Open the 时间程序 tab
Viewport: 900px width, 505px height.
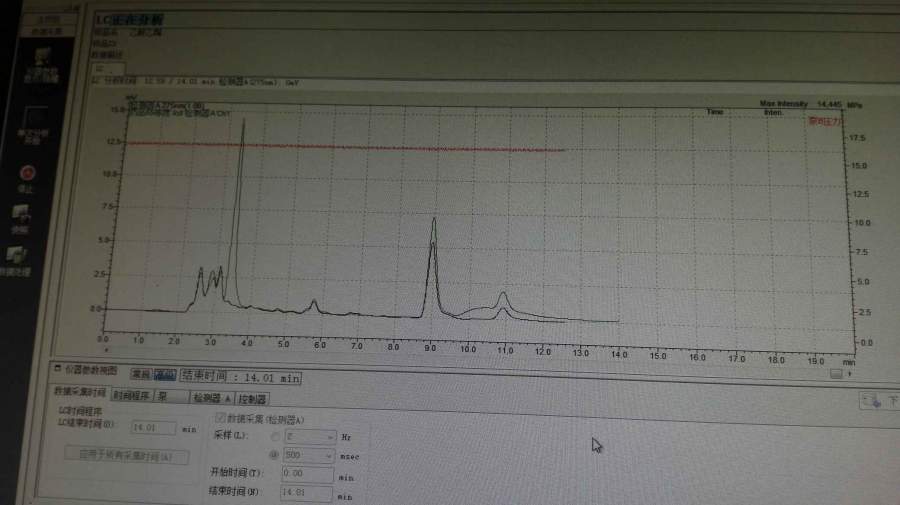132,395
